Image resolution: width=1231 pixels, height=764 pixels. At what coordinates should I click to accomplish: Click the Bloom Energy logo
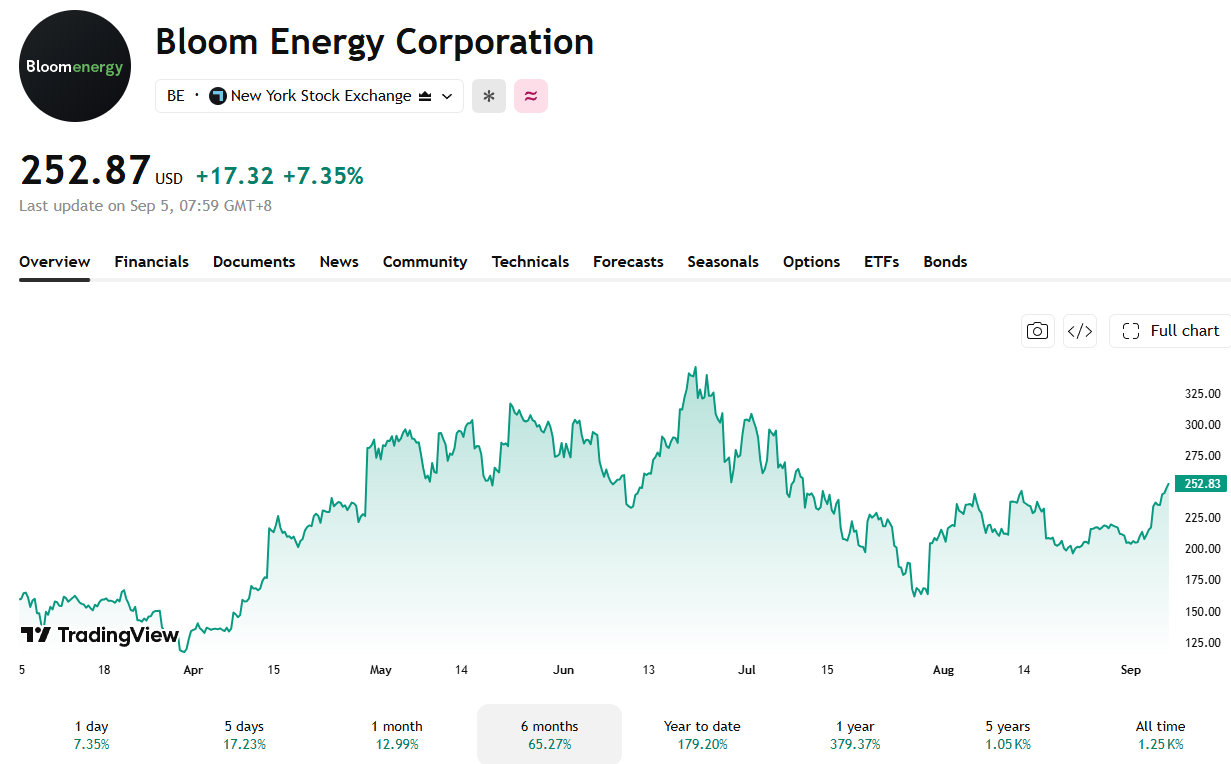[75, 66]
